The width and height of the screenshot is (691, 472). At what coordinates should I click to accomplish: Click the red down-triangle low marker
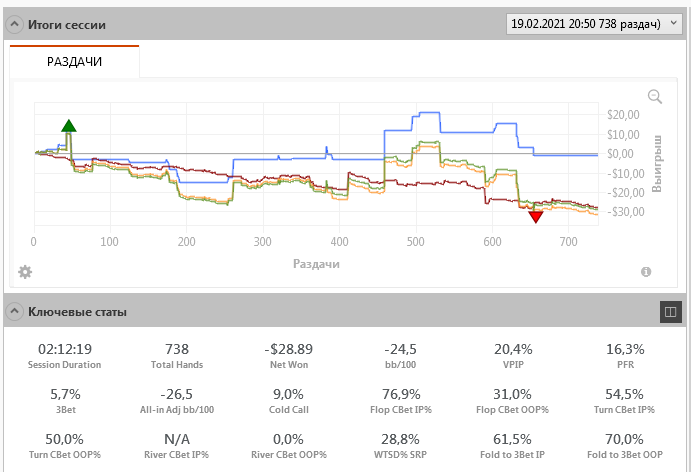[x=536, y=217]
